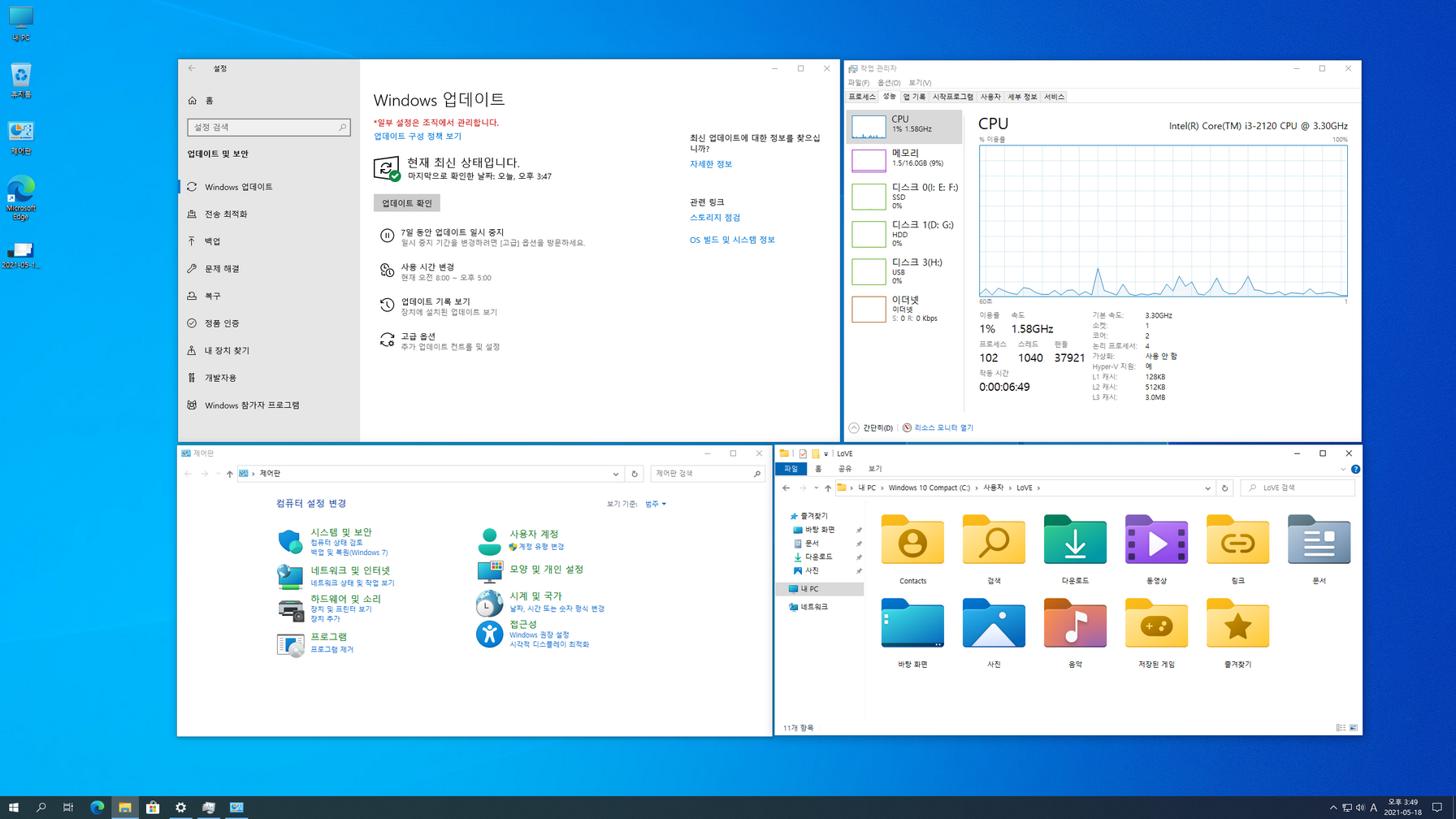The image size is (1456, 819).
Task: Switch to the 프로세스 tab in Task Manager
Action: click(x=862, y=97)
